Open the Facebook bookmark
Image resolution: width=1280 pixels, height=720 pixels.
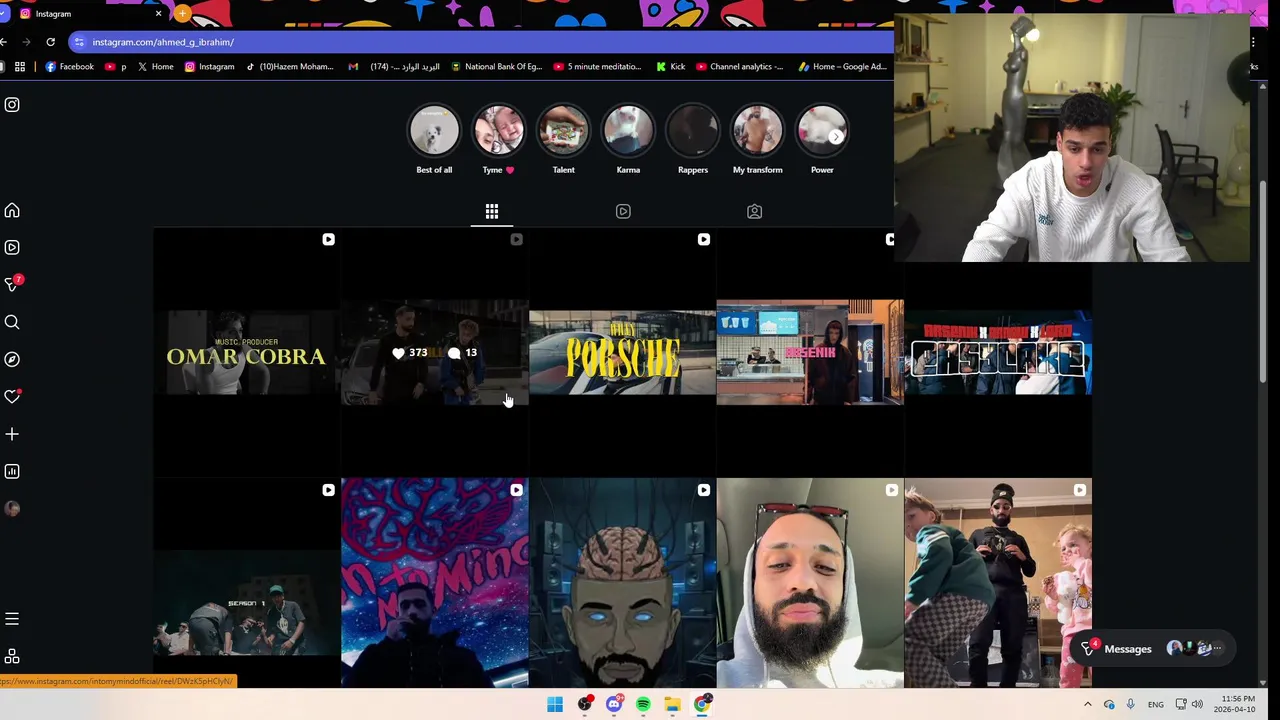click(69, 67)
